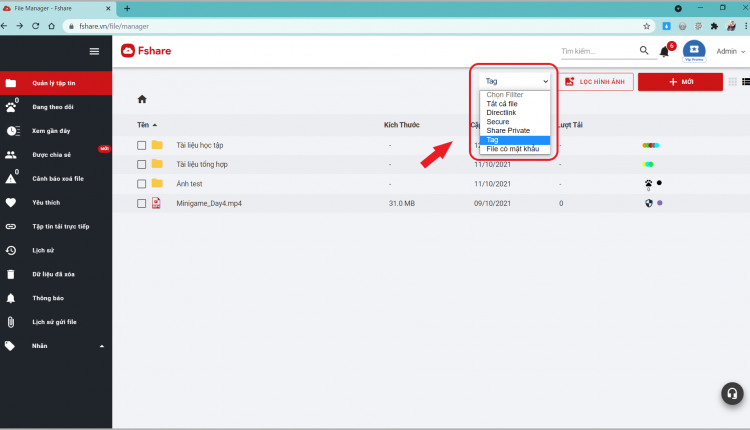Click the browser address bar URL
750x430 pixels.
click(114, 26)
